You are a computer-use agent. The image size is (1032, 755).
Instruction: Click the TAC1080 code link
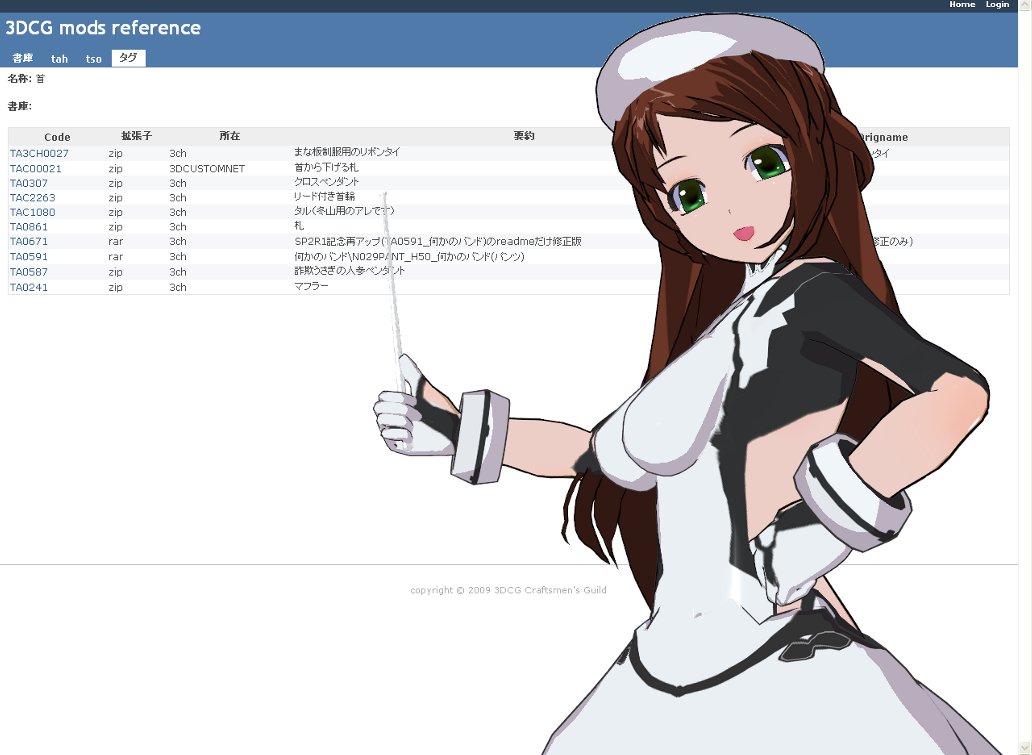pos(32,212)
